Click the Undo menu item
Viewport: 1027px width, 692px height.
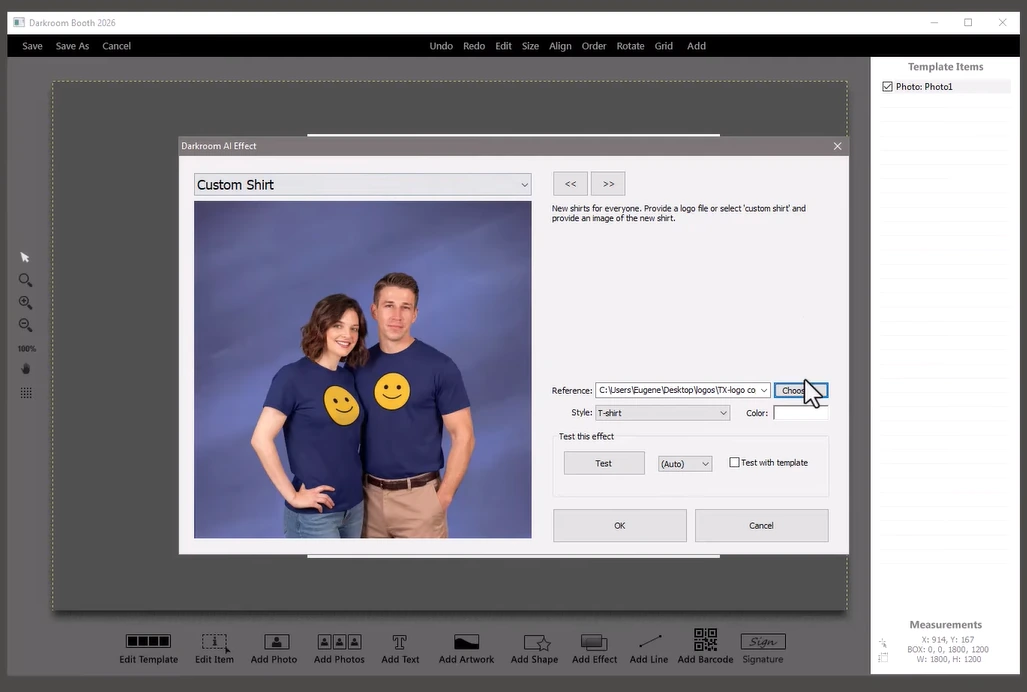pyautogui.click(x=441, y=46)
